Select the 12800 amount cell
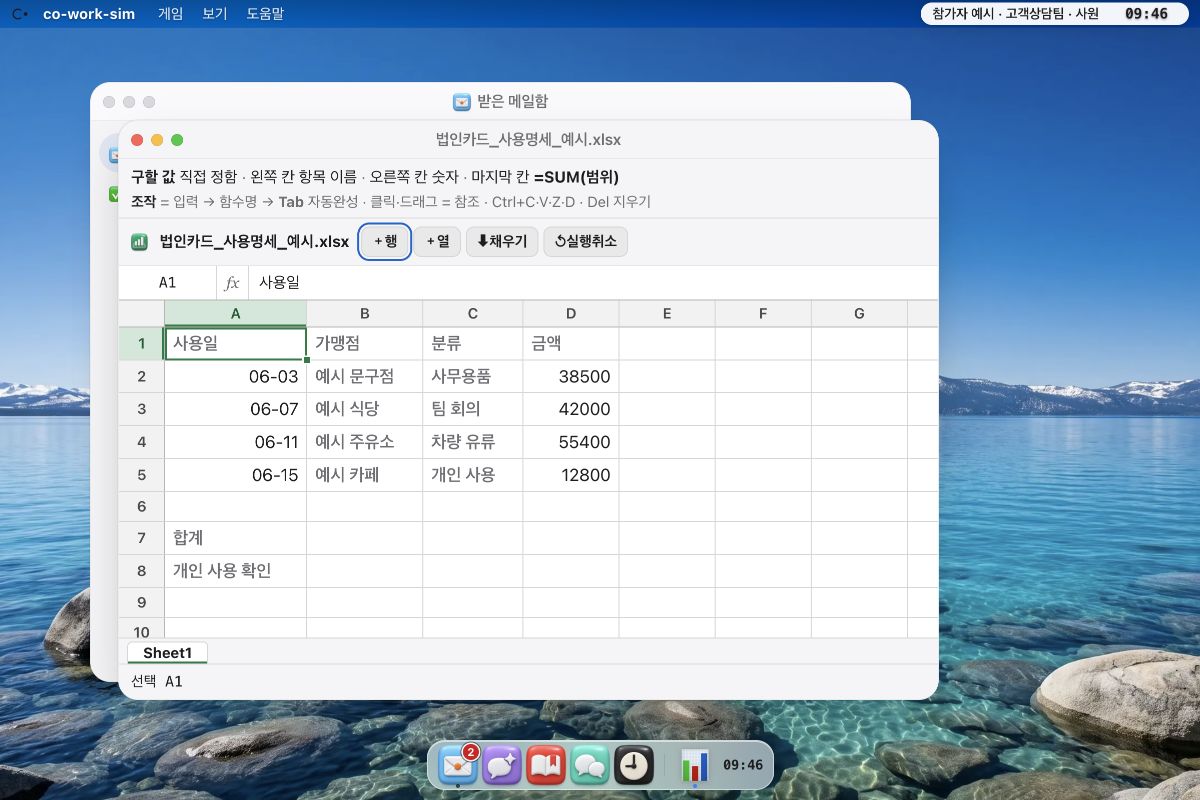This screenshot has height=800, width=1200. coord(570,475)
